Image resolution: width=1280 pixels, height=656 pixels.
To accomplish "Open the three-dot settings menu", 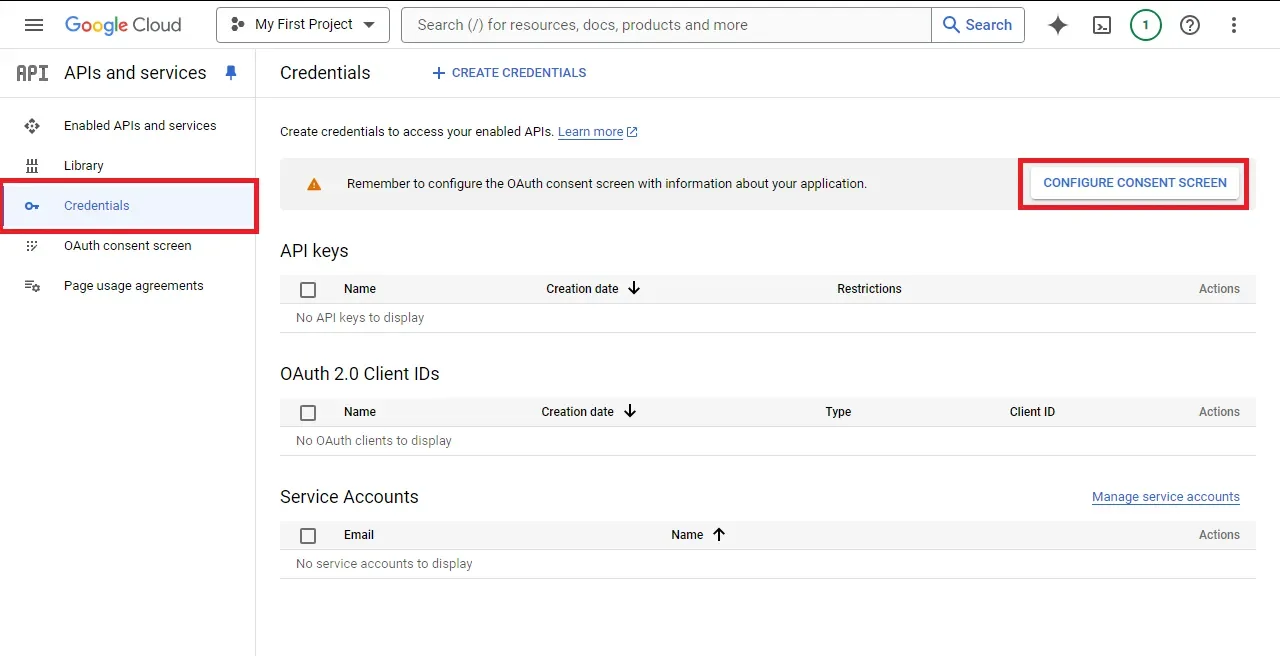I will (1234, 25).
